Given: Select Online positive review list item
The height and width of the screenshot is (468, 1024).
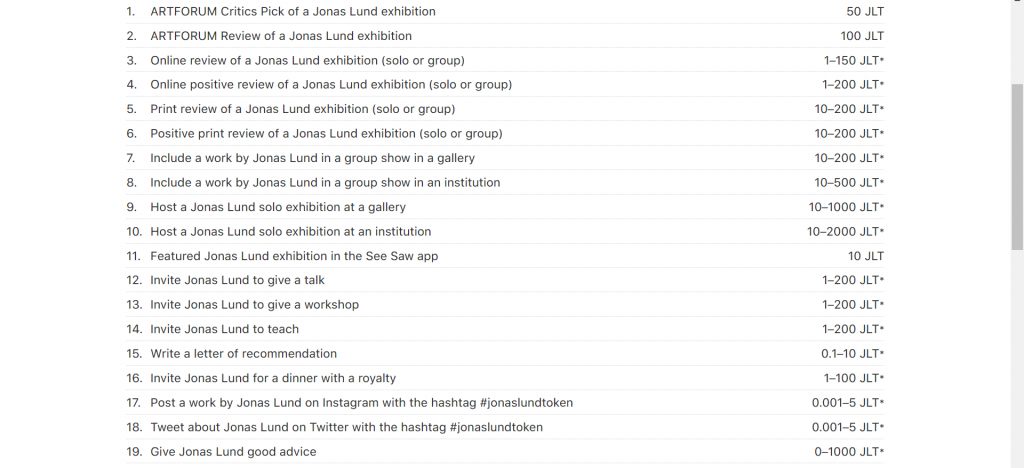Looking at the screenshot, I should tap(505, 85).
